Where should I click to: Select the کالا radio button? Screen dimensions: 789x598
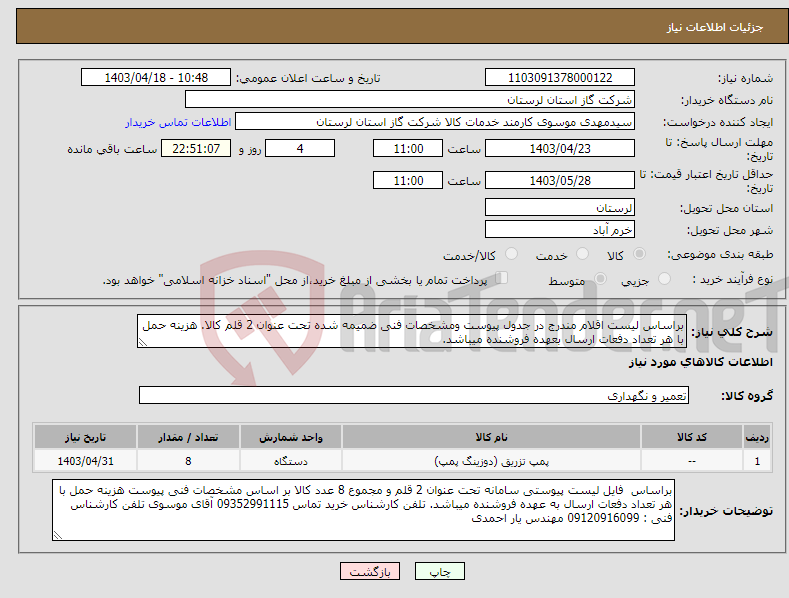coord(640,254)
